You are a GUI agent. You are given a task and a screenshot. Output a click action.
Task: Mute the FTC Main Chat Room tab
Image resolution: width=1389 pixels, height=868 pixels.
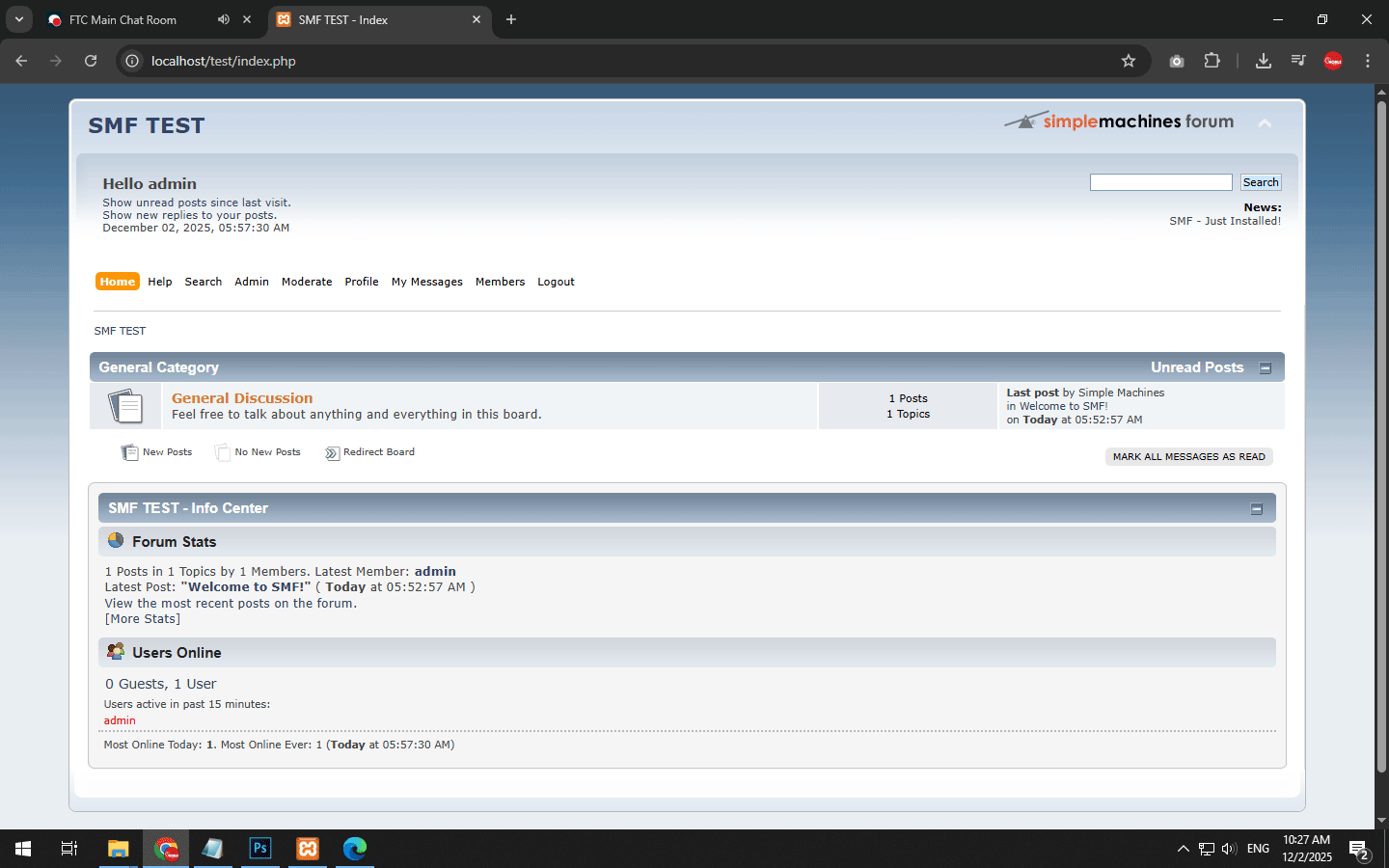point(224,19)
